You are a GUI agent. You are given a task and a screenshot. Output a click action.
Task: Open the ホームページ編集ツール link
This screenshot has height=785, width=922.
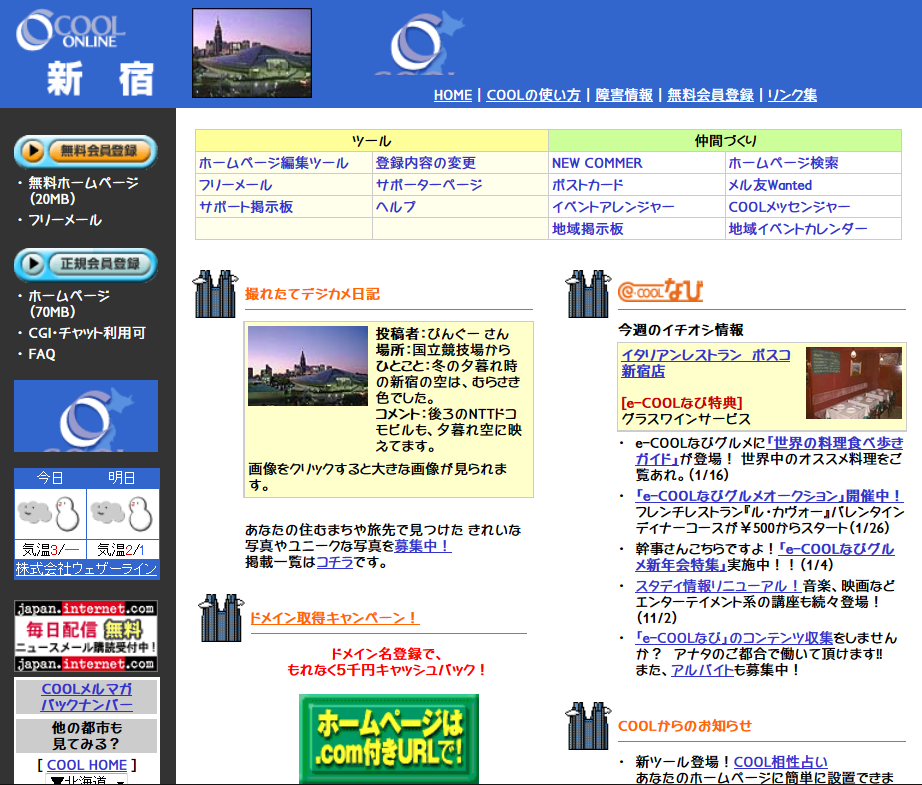point(273,163)
